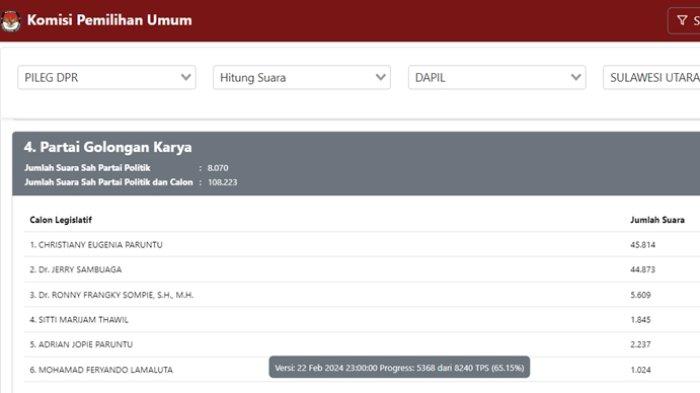
Task: Select candidate Christiany Eugenia Paruntu
Action: point(96,245)
